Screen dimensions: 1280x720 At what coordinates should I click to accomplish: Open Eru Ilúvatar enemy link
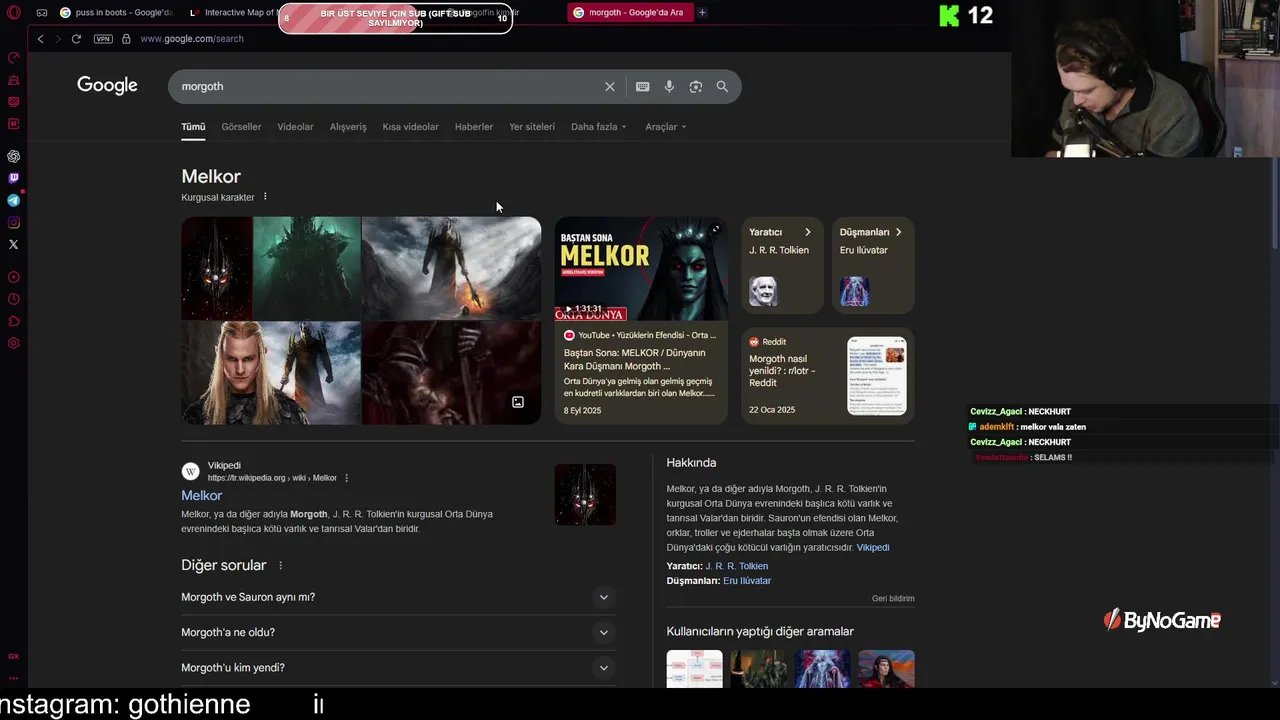click(747, 581)
